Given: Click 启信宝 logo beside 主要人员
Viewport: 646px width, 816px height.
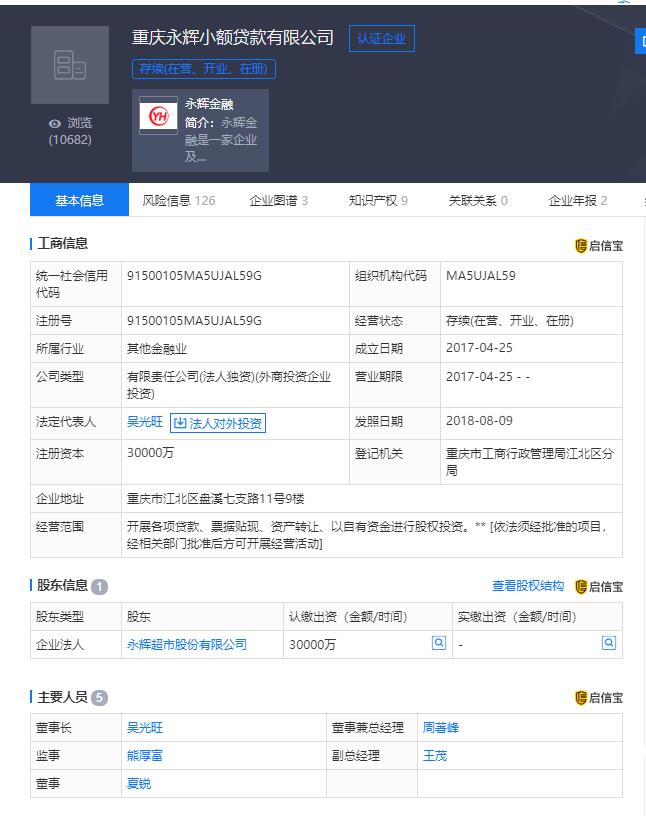Looking at the screenshot, I should point(599,697).
